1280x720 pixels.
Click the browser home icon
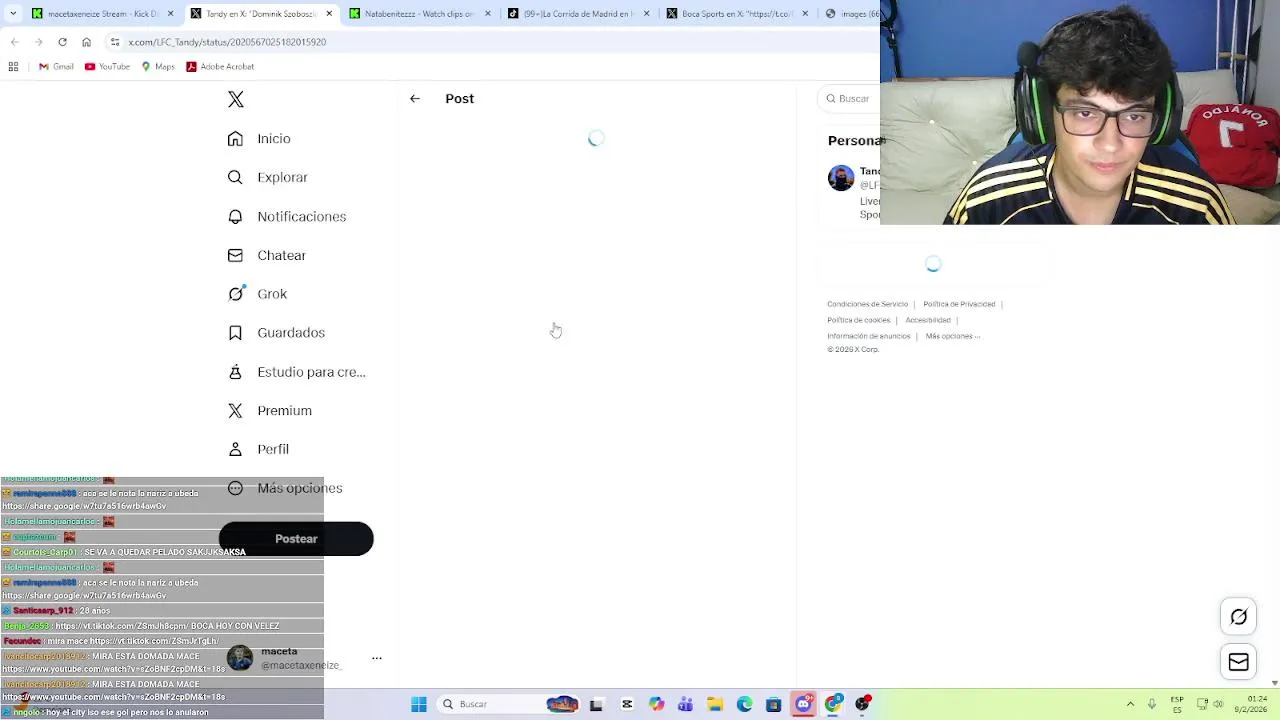[86, 42]
